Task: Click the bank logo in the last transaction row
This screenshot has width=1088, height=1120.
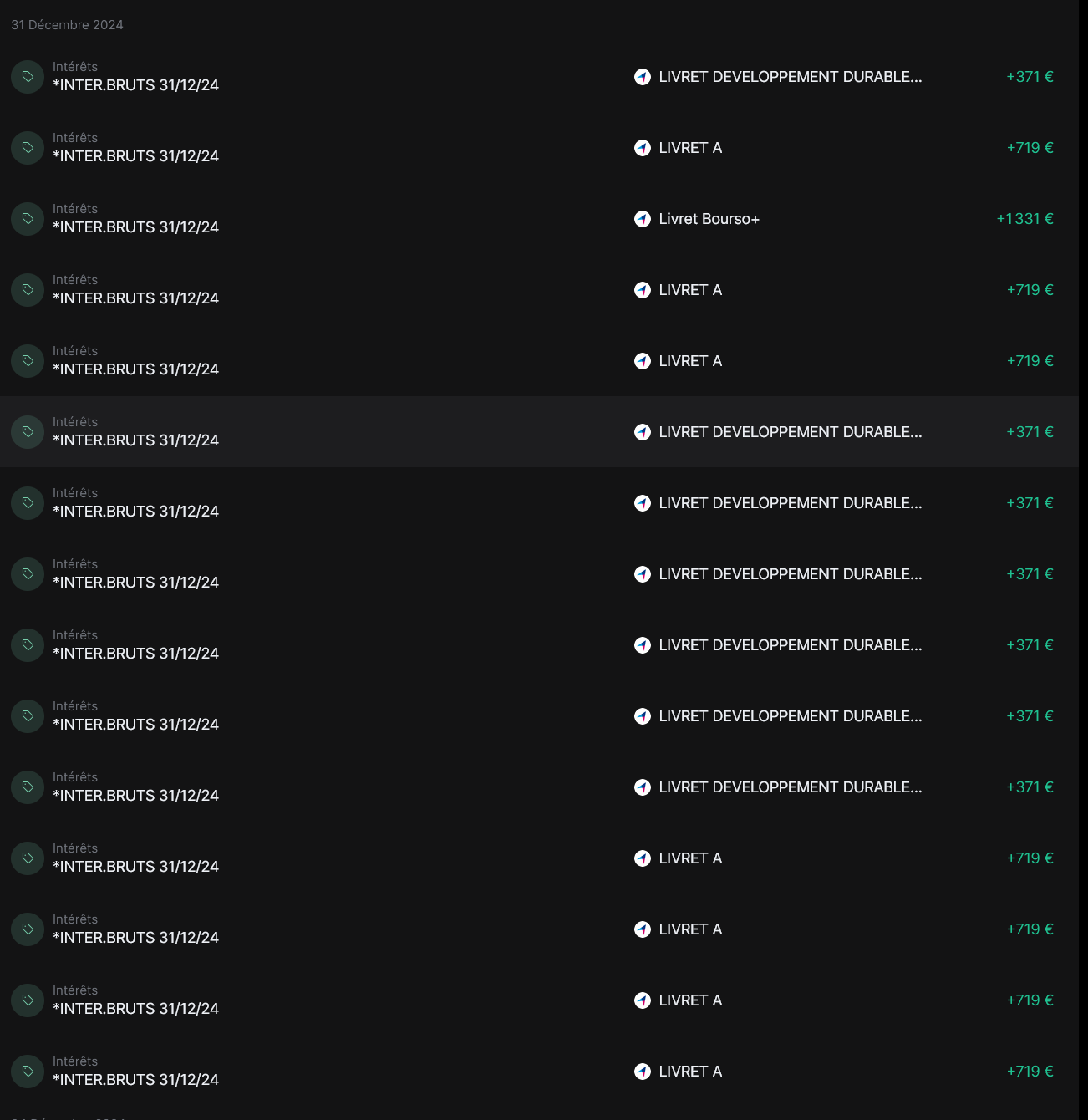Action: click(643, 1072)
